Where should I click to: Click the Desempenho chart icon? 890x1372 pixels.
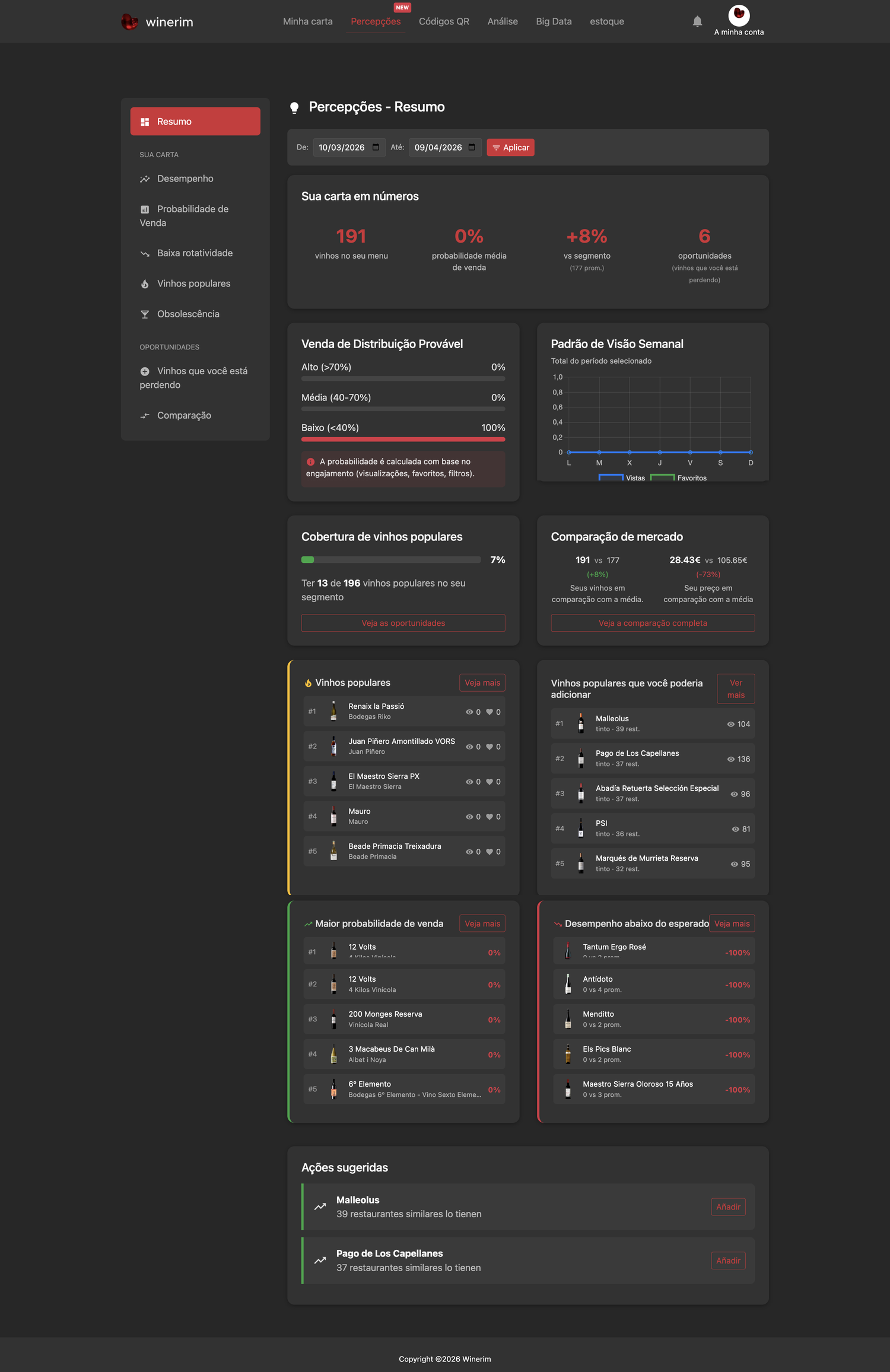tap(145, 179)
